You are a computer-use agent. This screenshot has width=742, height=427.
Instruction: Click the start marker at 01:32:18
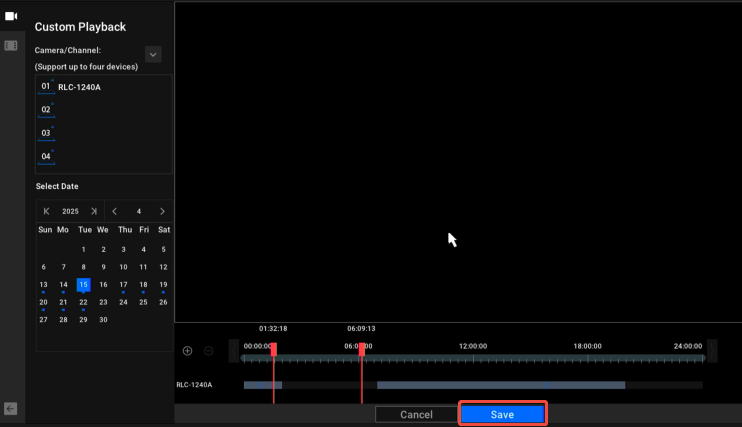coord(274,349)
